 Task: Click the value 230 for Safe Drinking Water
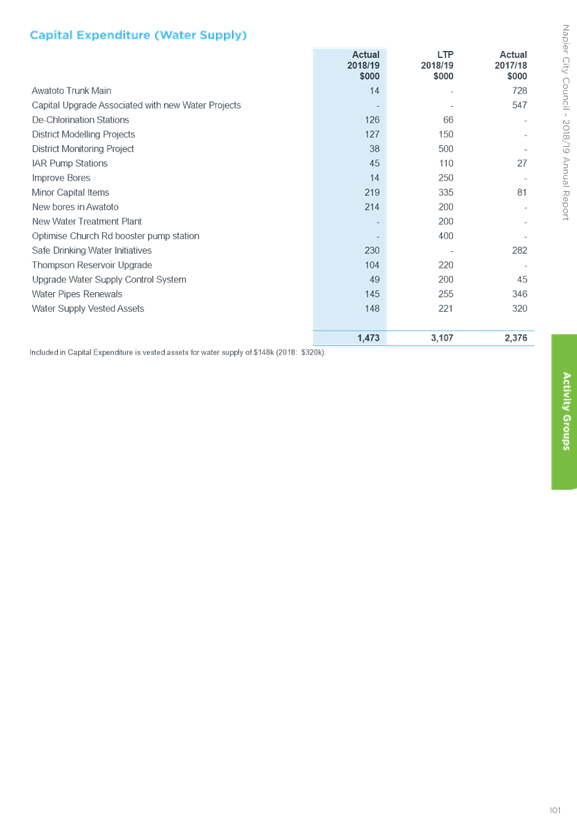[372, 250]
